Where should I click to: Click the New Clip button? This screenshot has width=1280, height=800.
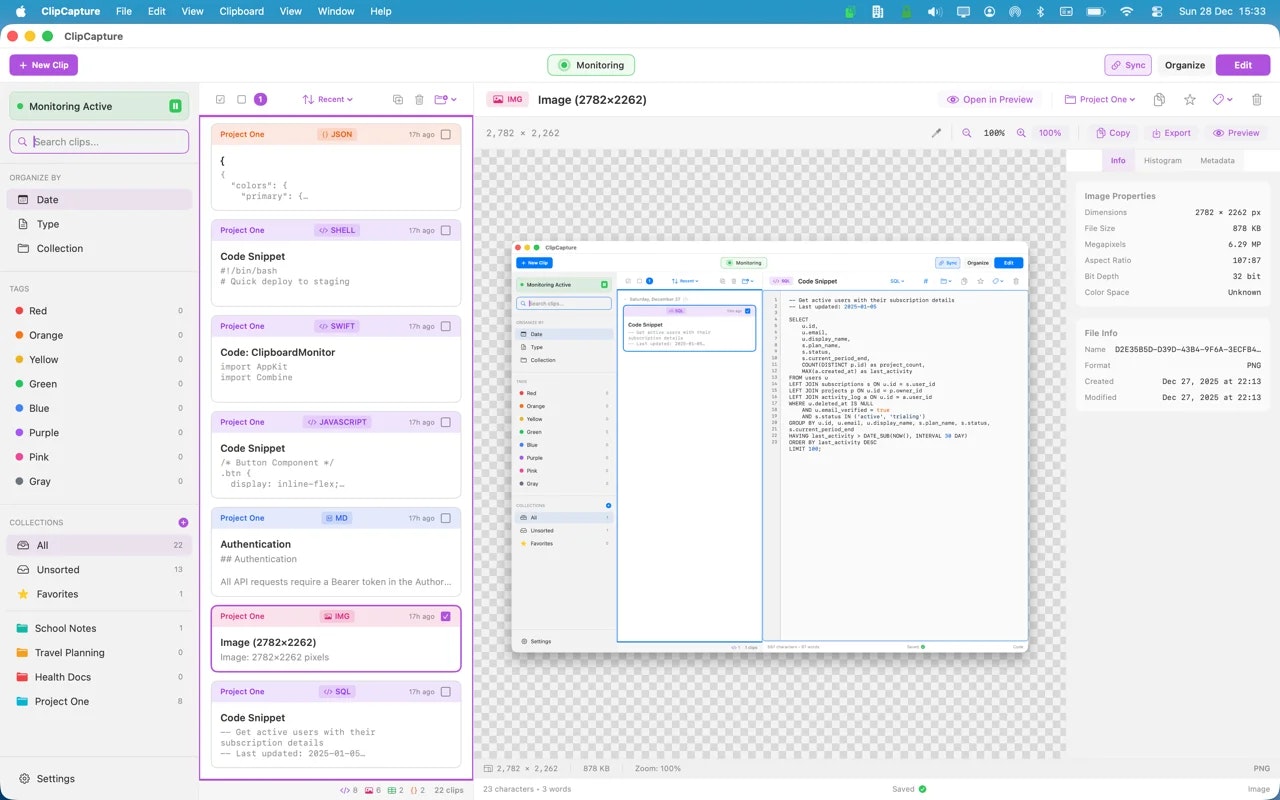click(x=43, y=65)
